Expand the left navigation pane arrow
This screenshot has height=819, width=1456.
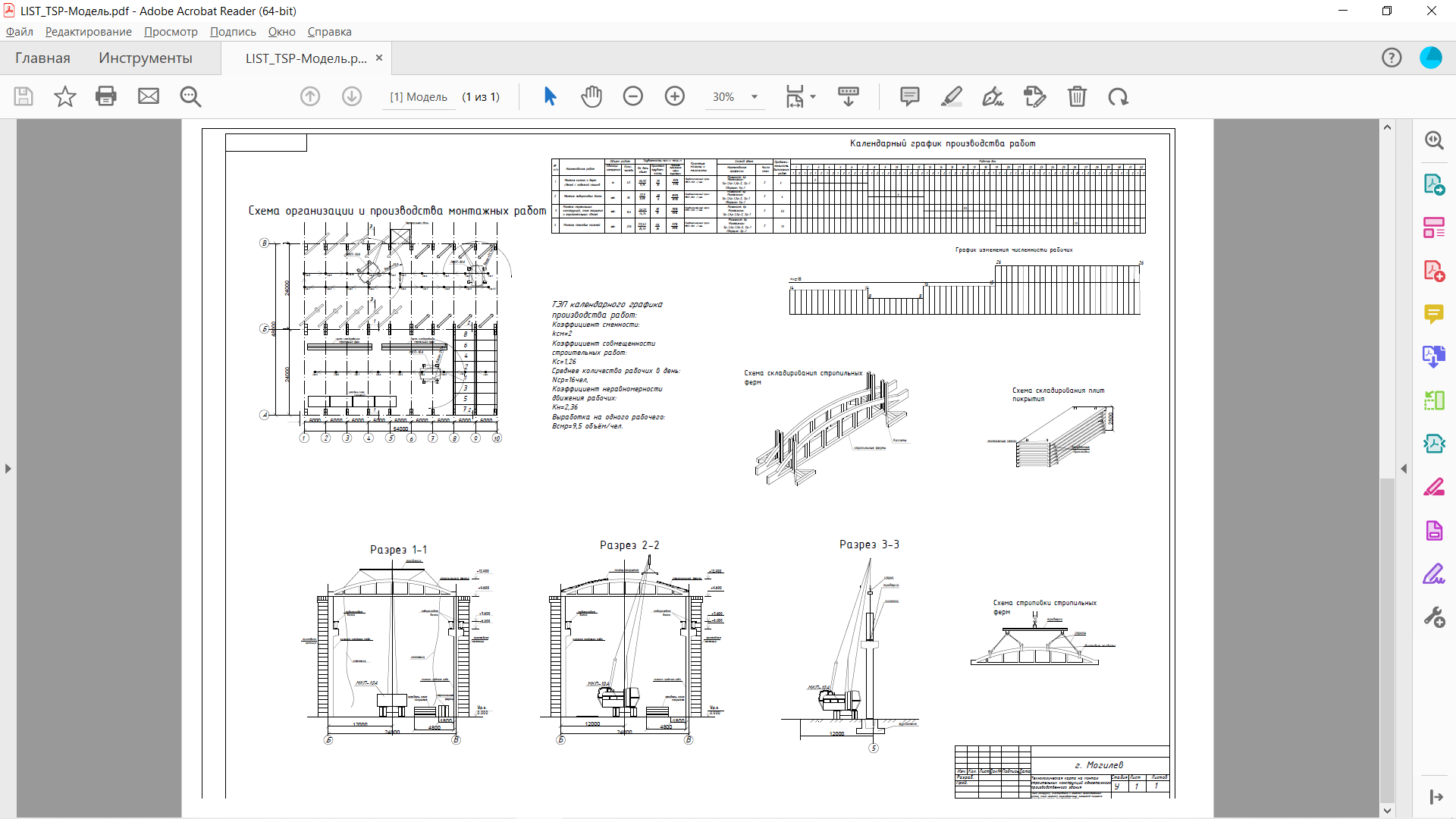tap(8, 469)
